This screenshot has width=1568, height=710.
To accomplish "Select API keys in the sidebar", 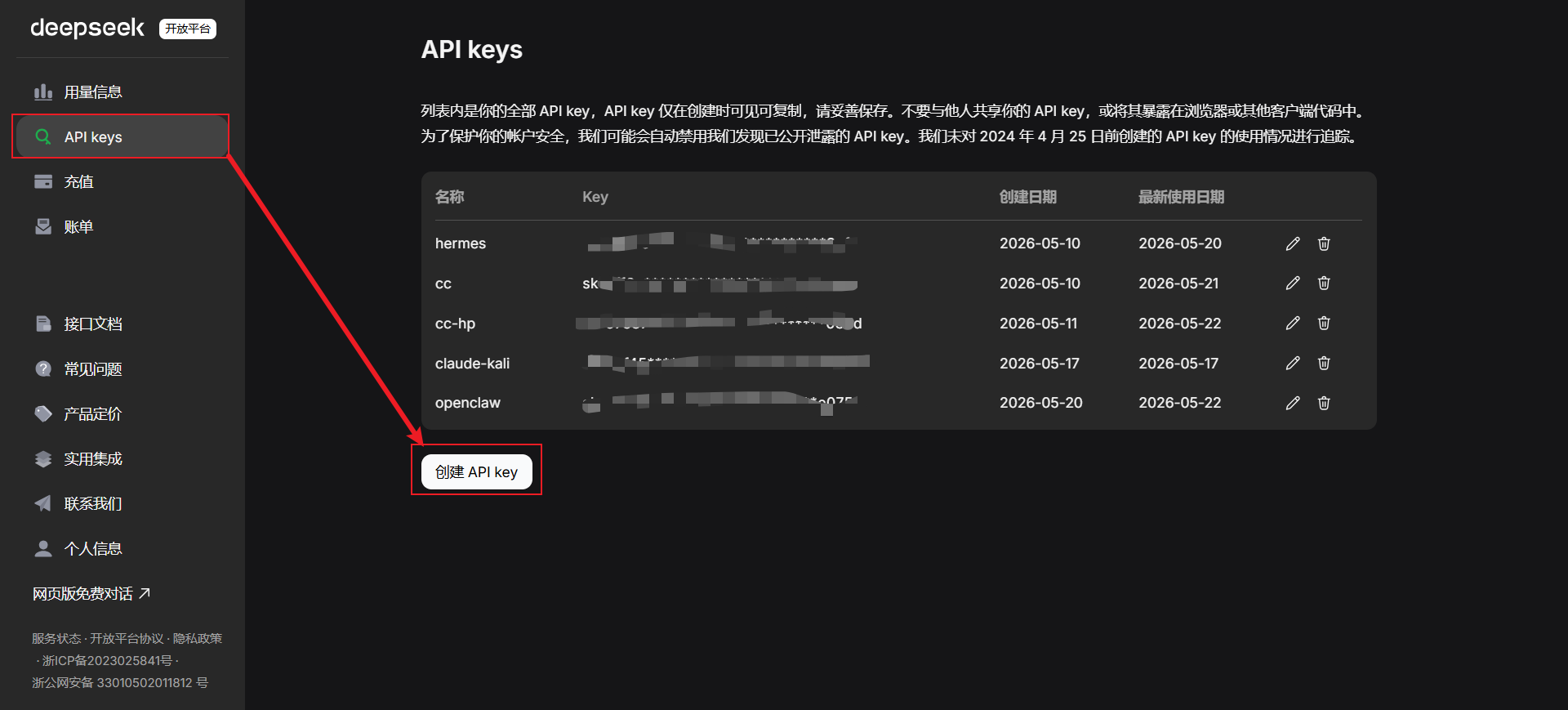I will click(121, 136).
